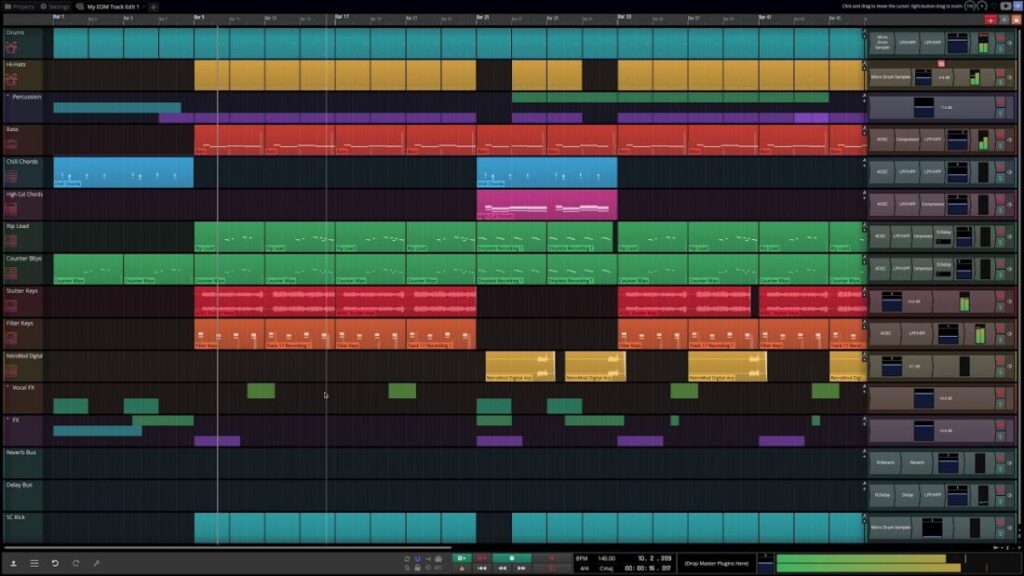Screen dimensions: 1024x576
Task: Mute the Drums track
Action: pos(1000,38)
